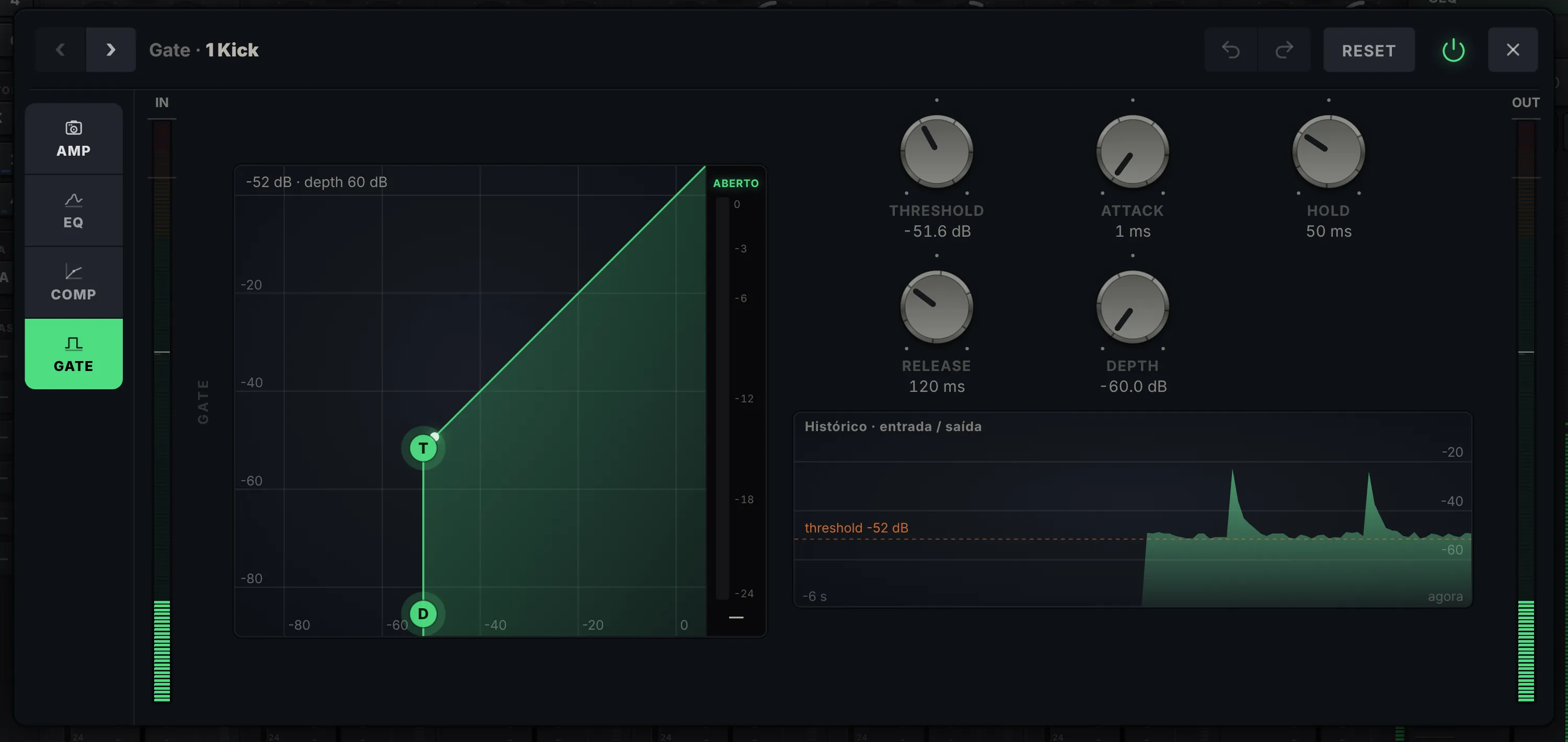The image size is (1568, 742).
Task: Switch to the AMP tab
Action: [74, 139]
